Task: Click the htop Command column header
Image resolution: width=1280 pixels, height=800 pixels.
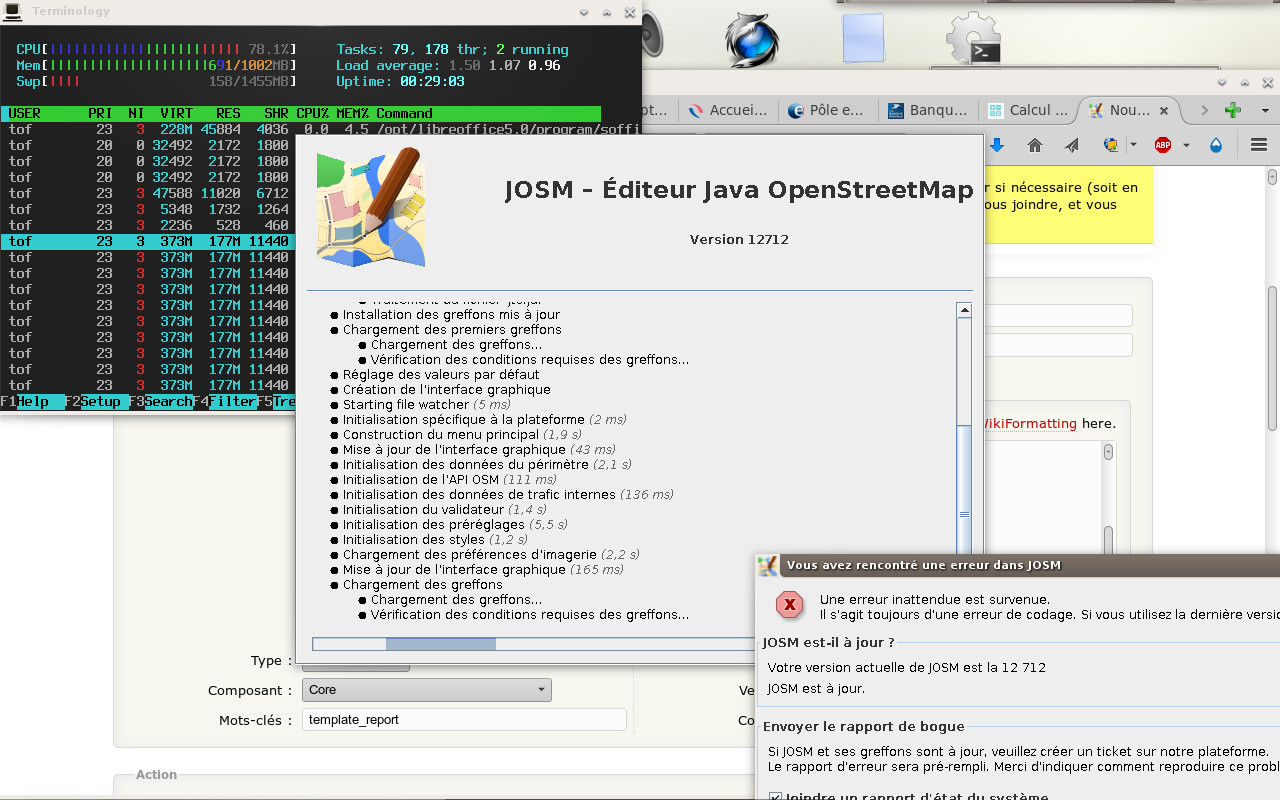Action: coord(404,113)
